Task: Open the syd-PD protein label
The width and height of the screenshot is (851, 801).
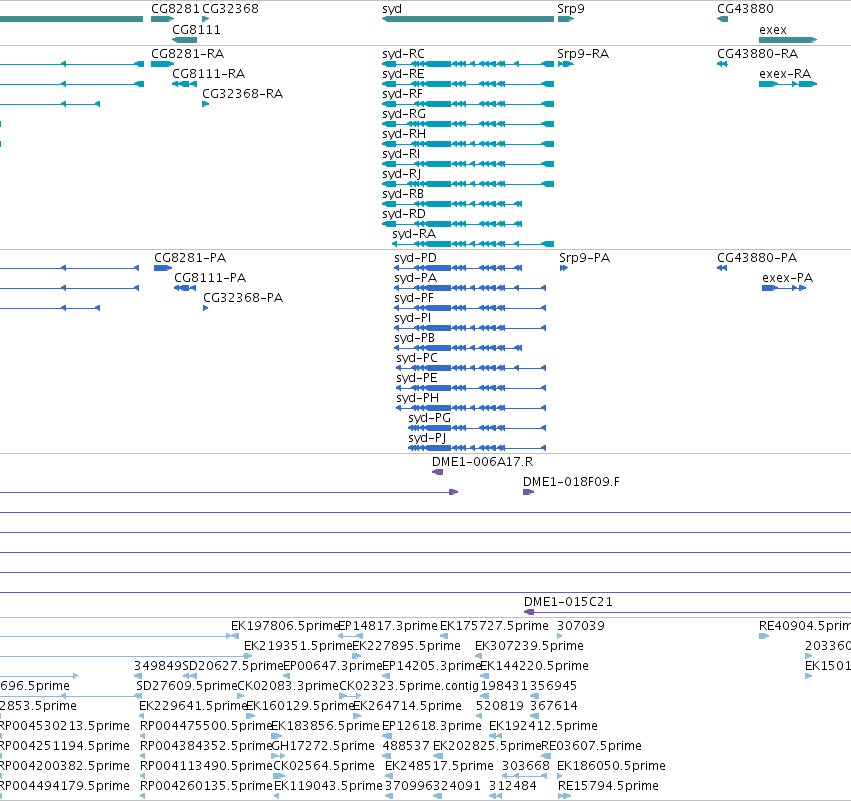Action: click(415, 258)
